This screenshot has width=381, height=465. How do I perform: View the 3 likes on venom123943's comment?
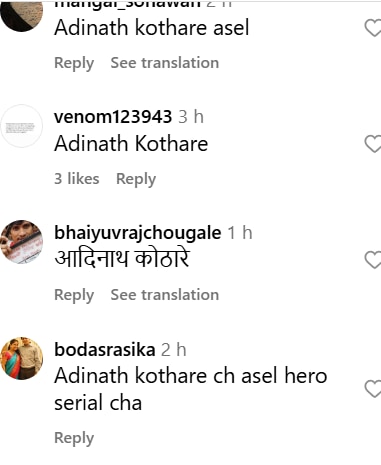77,178
